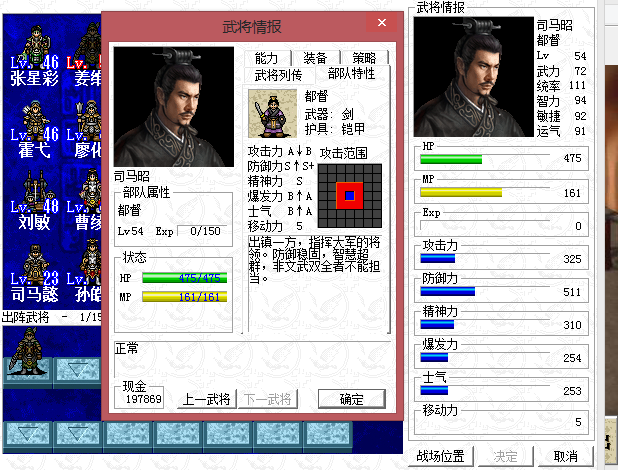Viewport: 618px width, 470px height.
Task: Select the 刘敏 unit sprite
Action: [35, 189]
